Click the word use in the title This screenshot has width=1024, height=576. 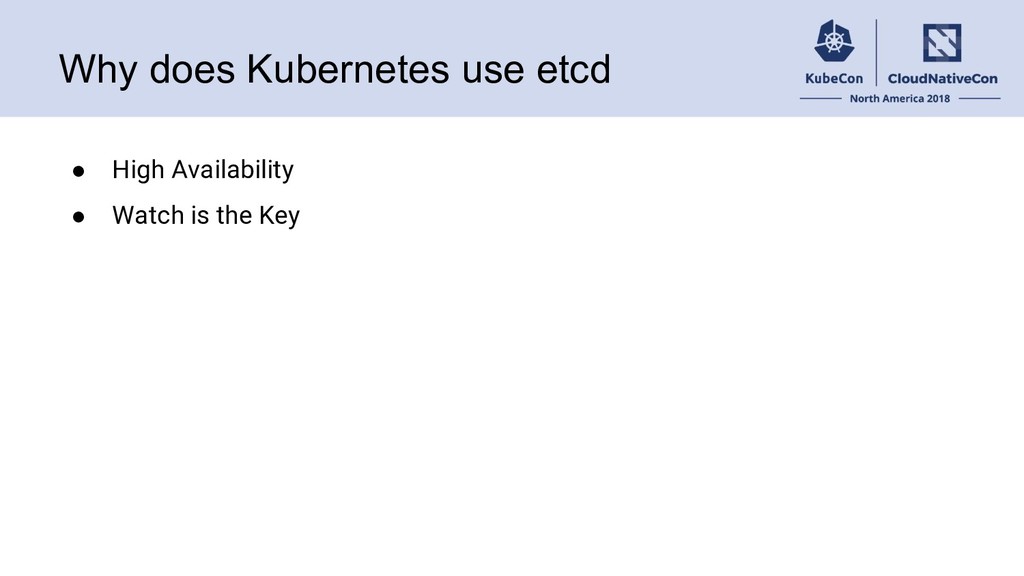point(493,71)
